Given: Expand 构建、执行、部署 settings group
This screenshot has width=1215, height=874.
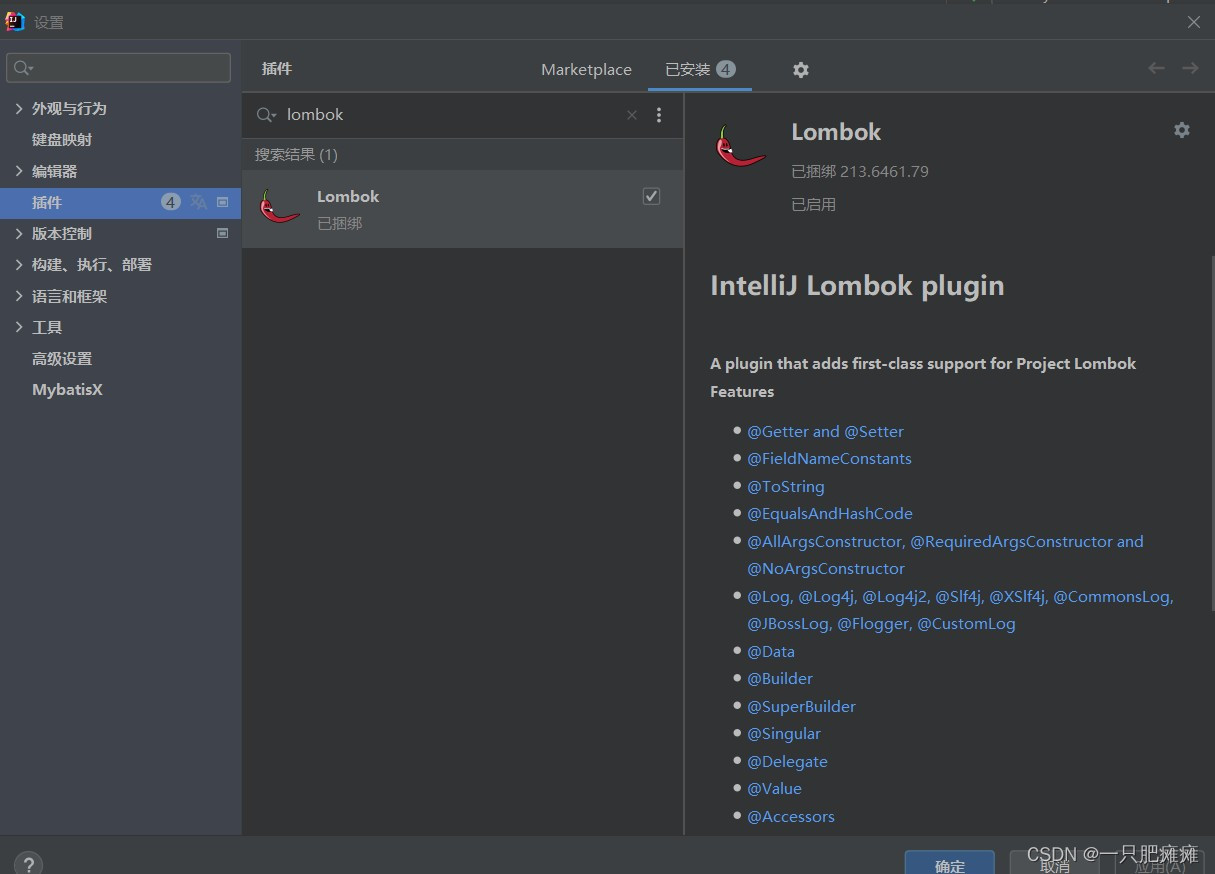Looking at the screenshot, I should coord(19,264).
